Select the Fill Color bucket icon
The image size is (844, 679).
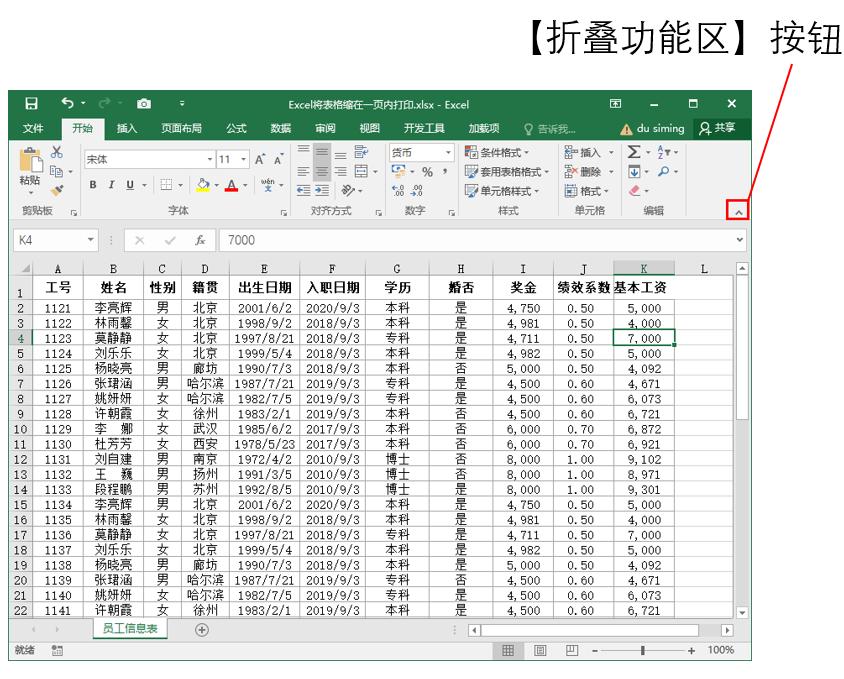click(201, 182)
